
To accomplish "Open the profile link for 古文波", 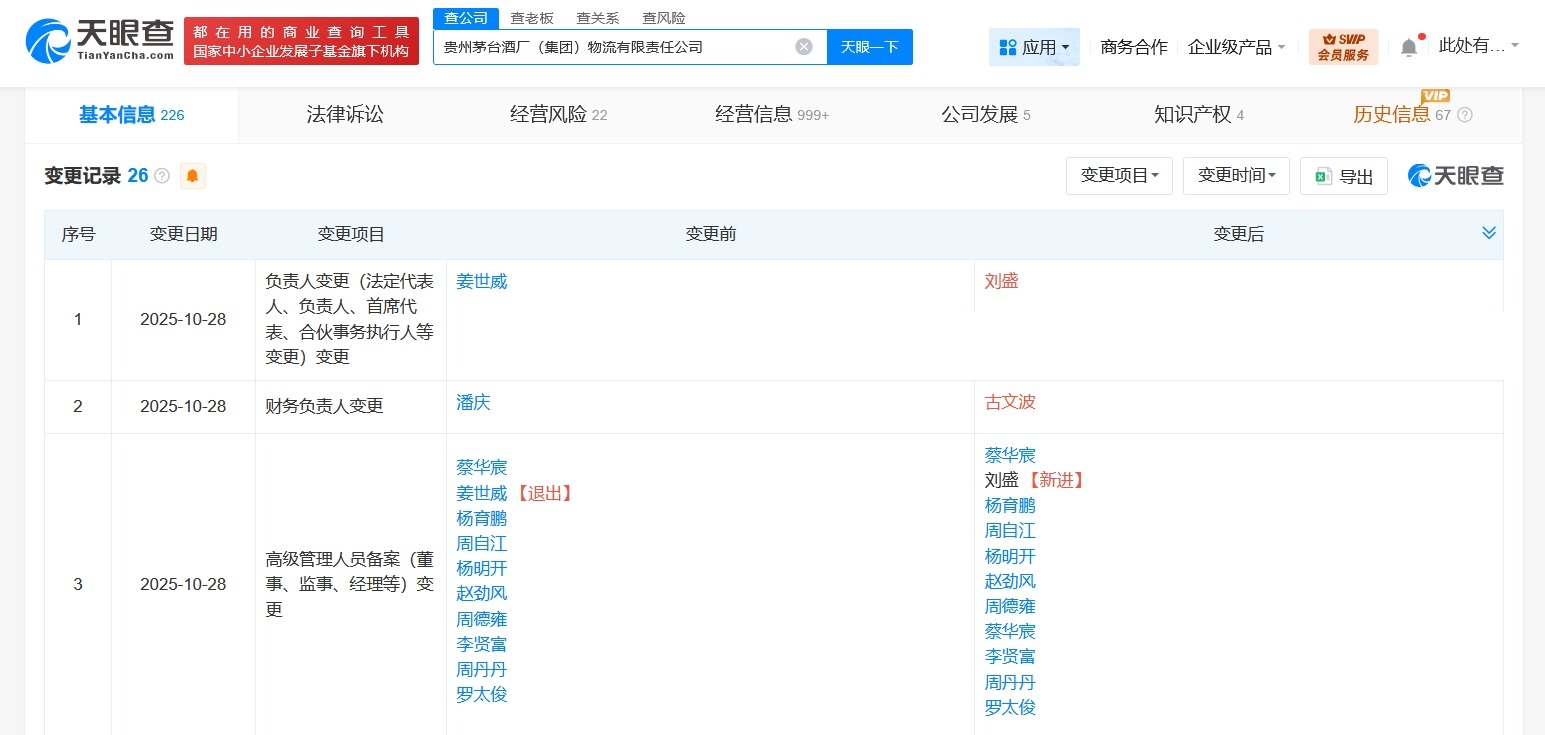I will pos(1009,402).
